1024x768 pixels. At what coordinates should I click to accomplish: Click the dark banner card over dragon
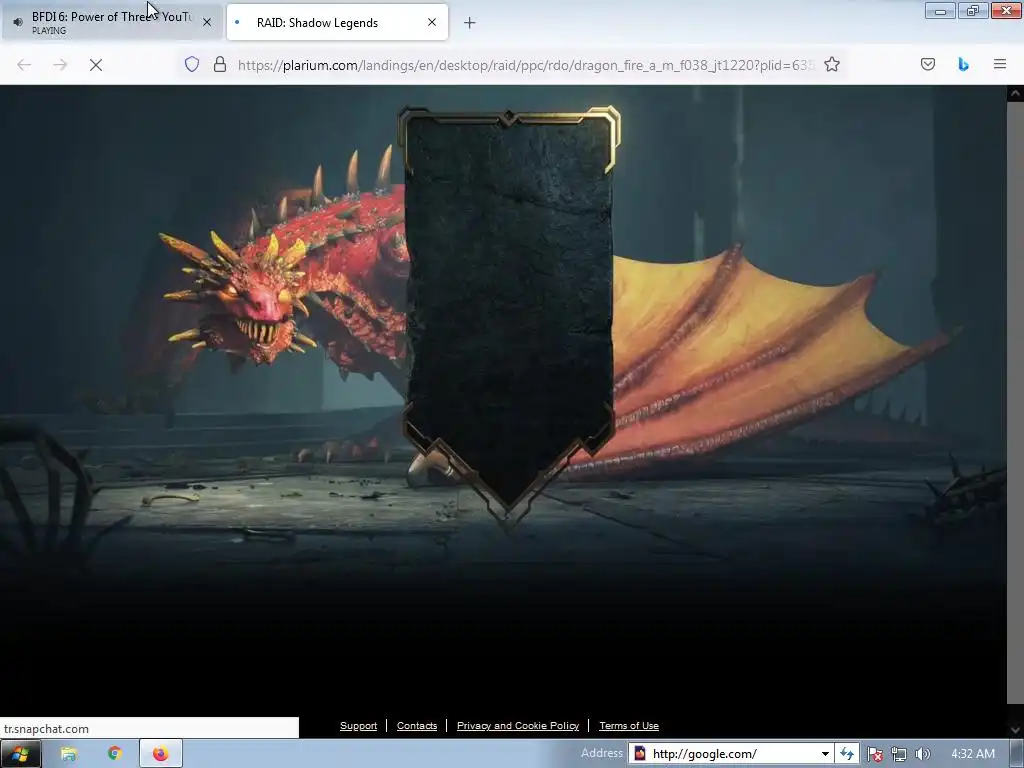pyautogui.click(x=509, y=313)
